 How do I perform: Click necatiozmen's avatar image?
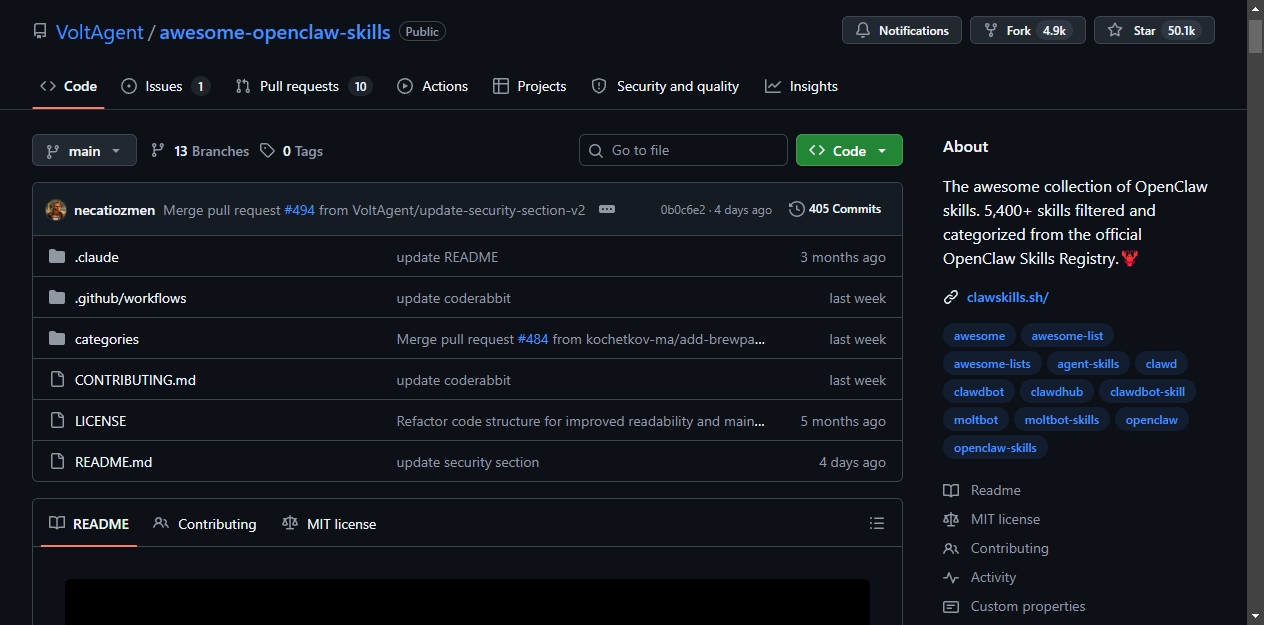pyautogui.click(x=56, y=210)
